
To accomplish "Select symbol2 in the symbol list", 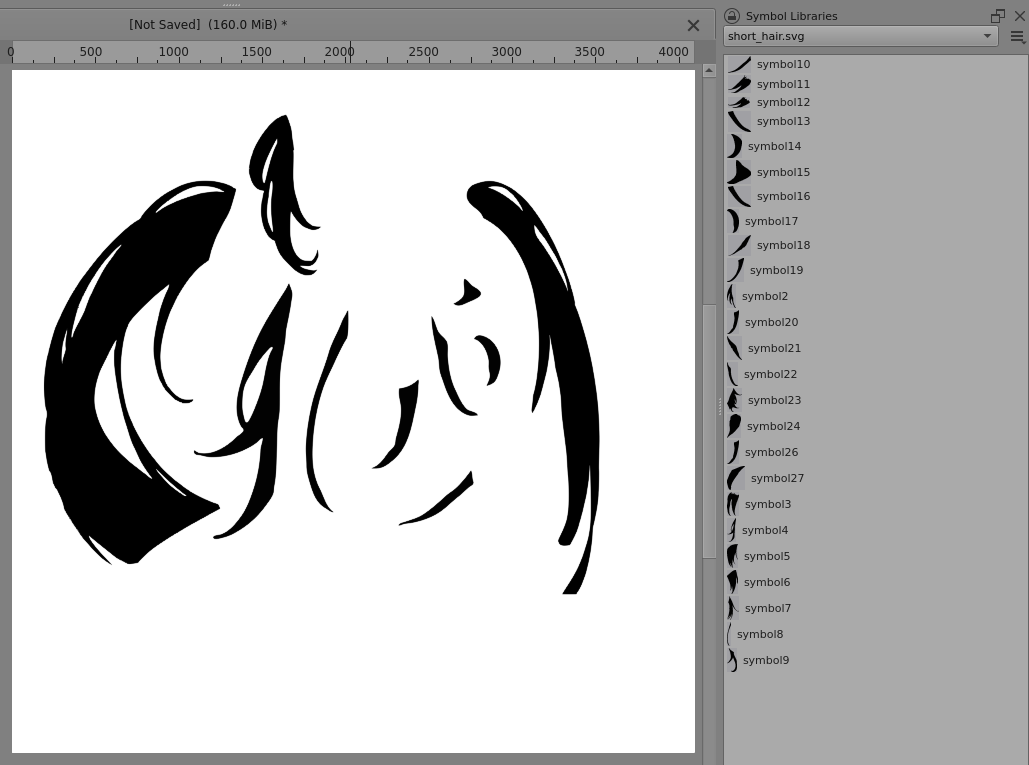I will pos(764,296).
